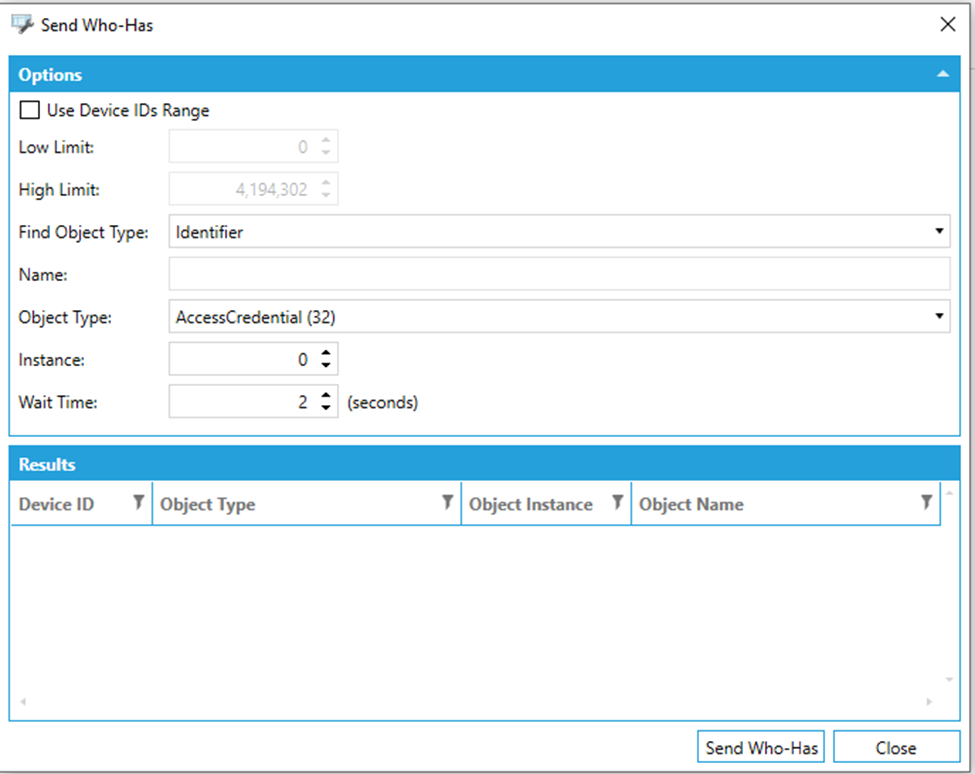Open the Find Object Type dropdown
This screenshot has height=774, width=975.
click(x=938, y=232)
